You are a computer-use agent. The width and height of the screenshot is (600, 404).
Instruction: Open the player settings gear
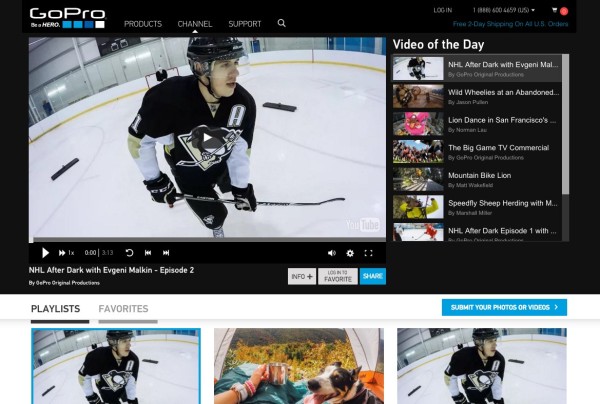[x=350, y=253]
